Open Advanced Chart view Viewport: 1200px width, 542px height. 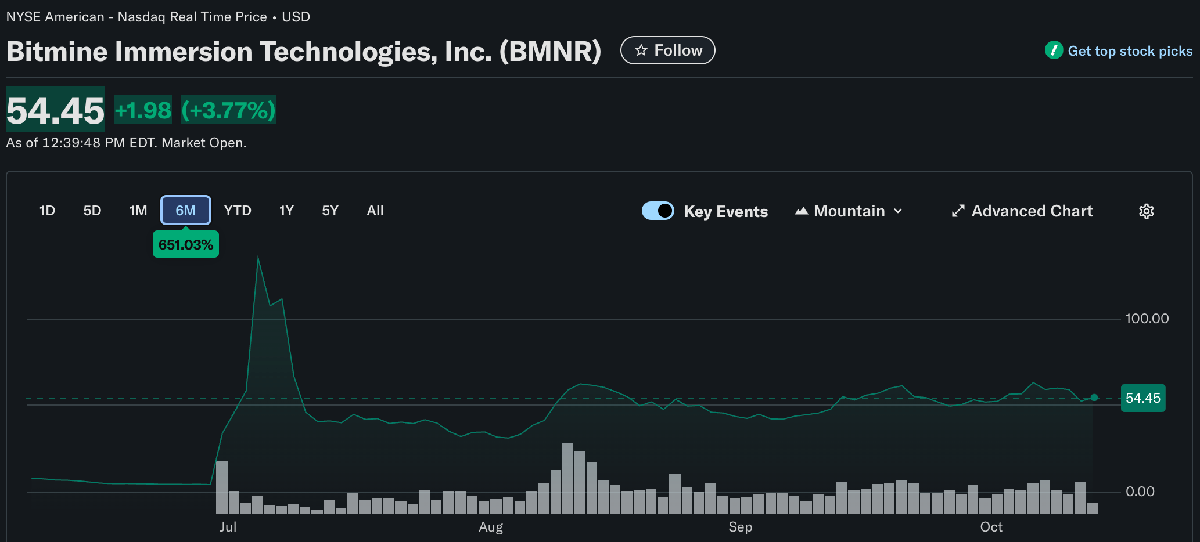(x=1022, y=211)
